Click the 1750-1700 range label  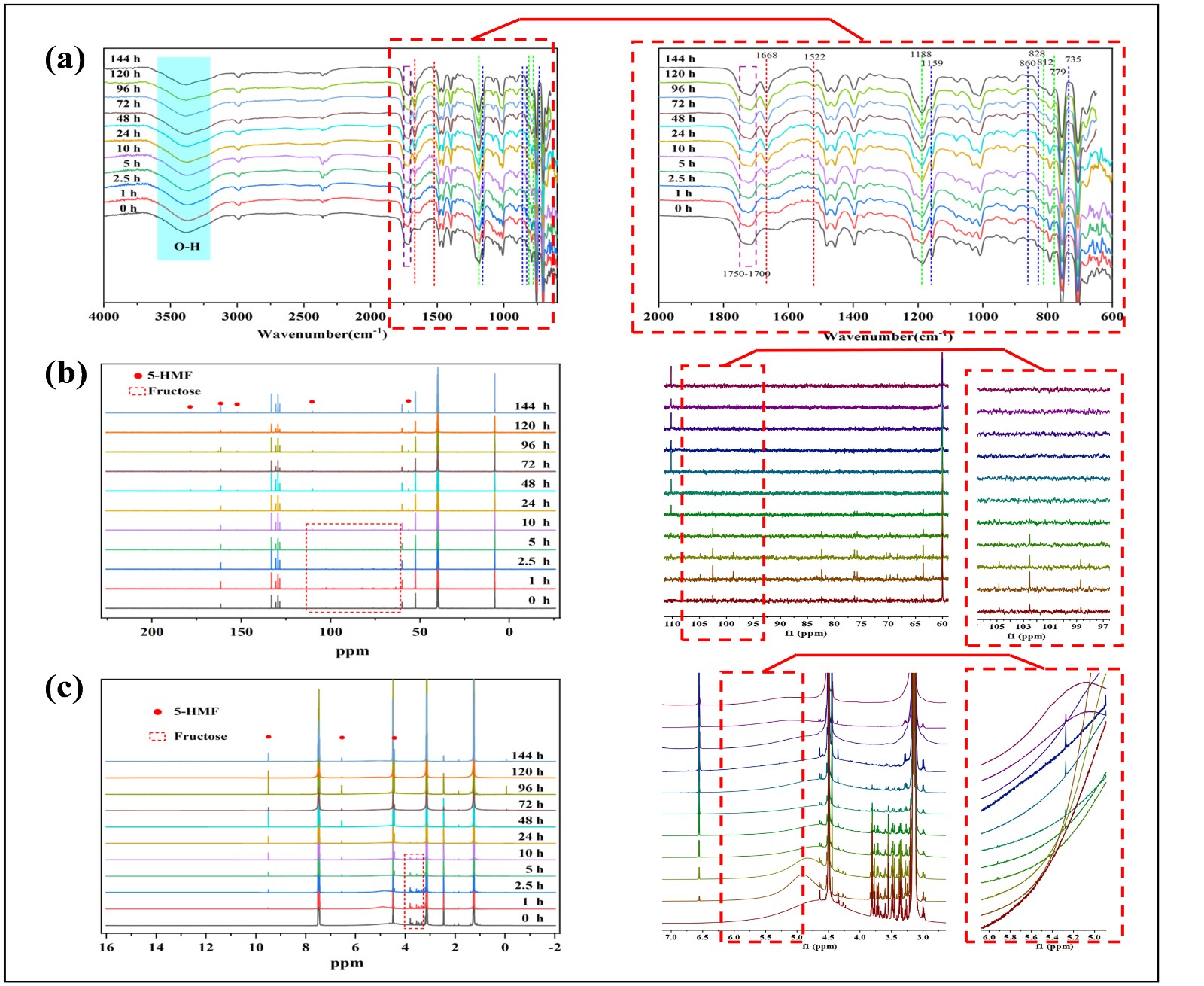click(x=746, y=274)
